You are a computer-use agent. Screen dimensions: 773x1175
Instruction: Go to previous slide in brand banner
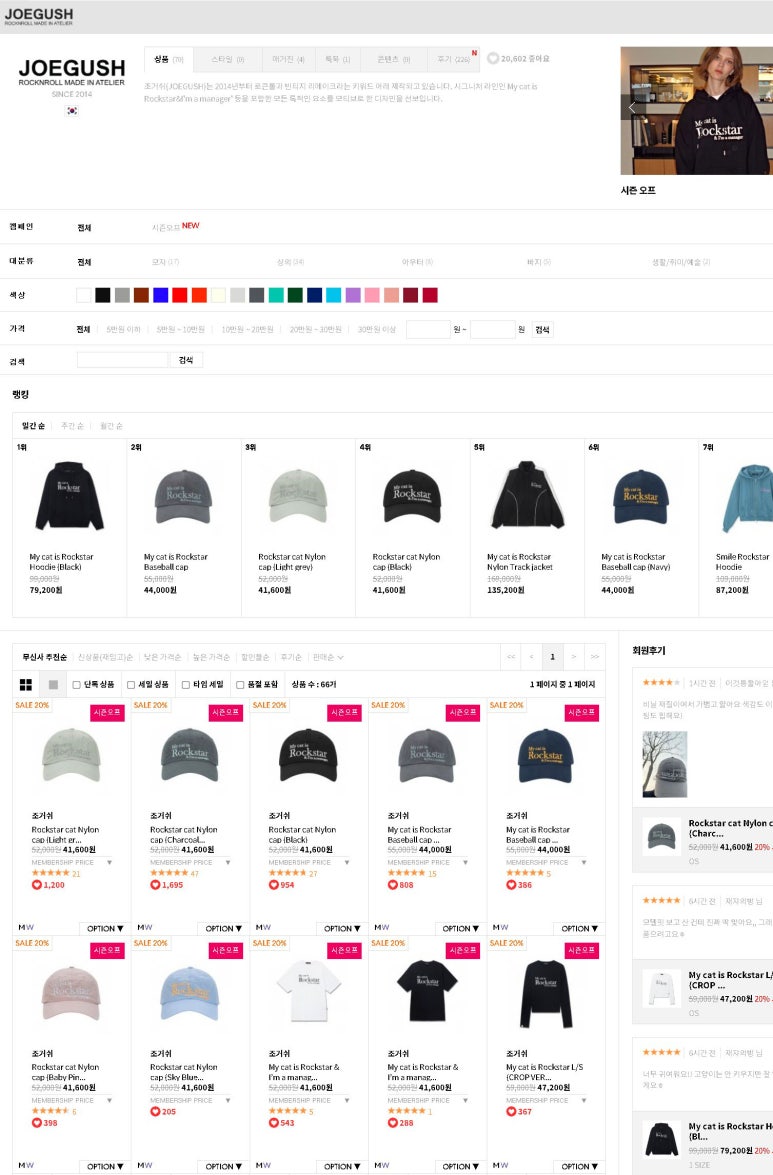tap(631, 107)
